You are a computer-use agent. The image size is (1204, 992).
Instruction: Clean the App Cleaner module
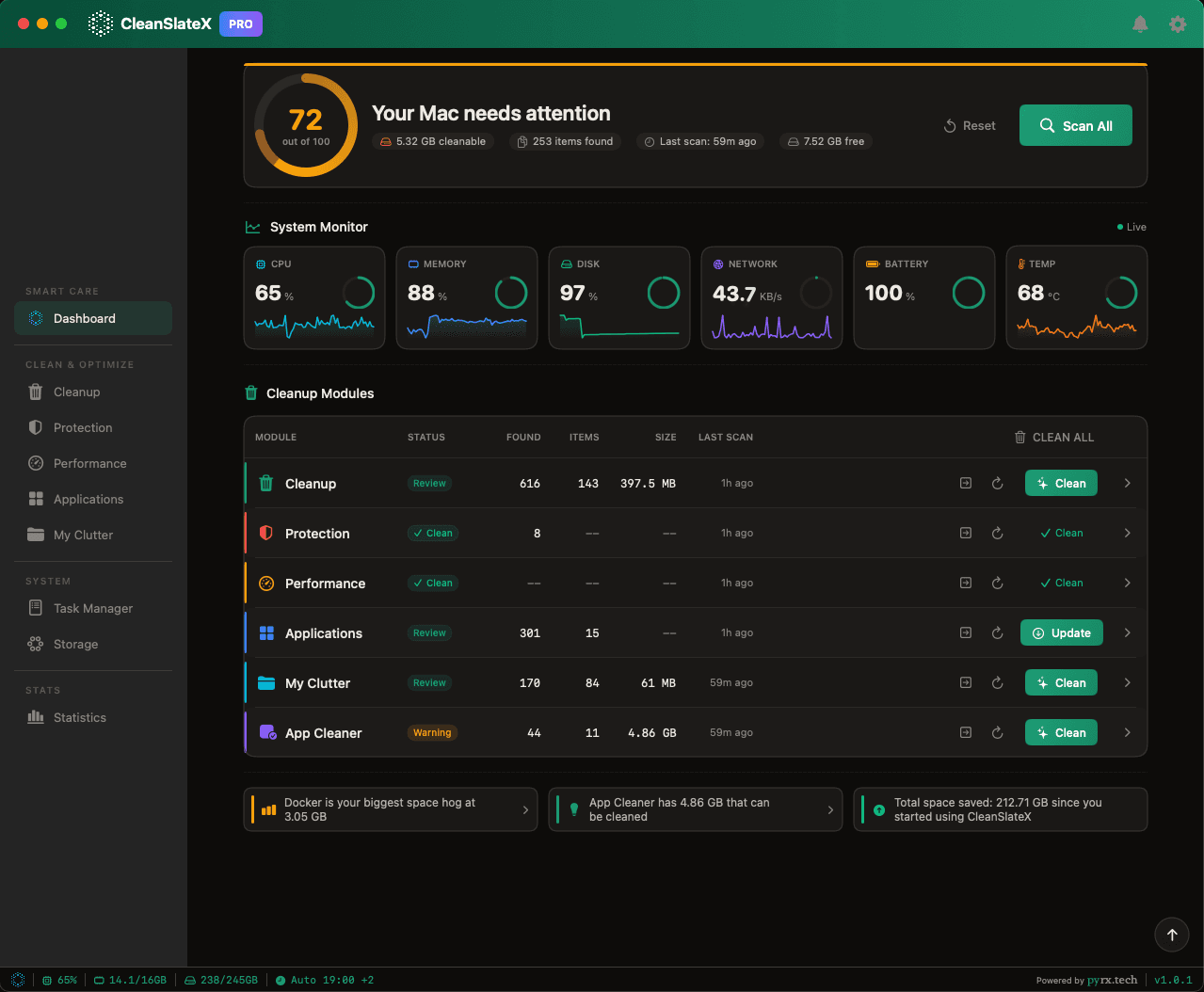coord(1061,732)
